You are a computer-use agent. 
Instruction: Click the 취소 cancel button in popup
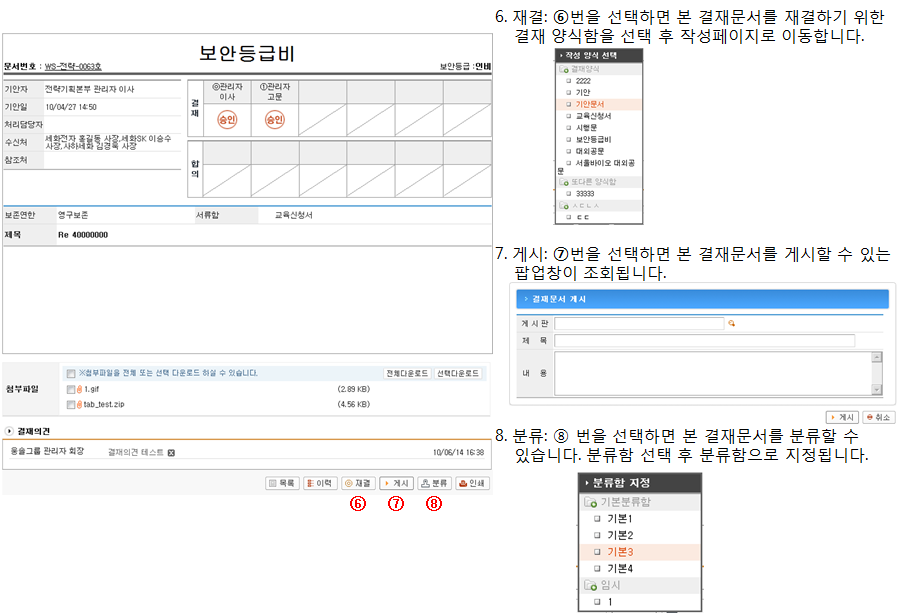(879, 417)
